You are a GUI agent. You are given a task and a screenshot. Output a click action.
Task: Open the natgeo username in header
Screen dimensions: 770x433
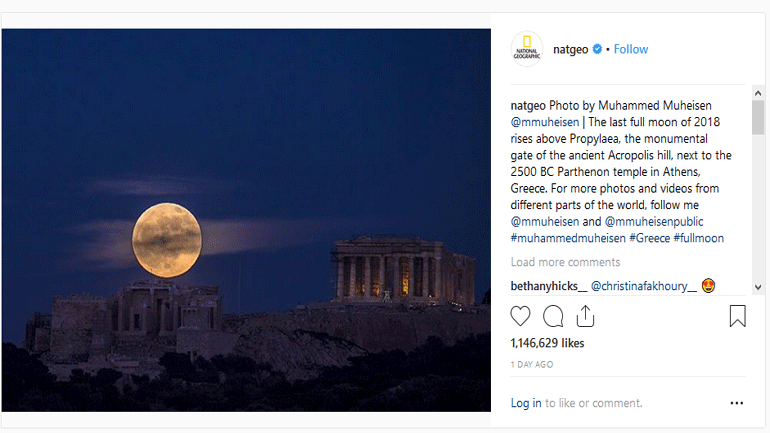pyautogui.click(x=571, y=50)
